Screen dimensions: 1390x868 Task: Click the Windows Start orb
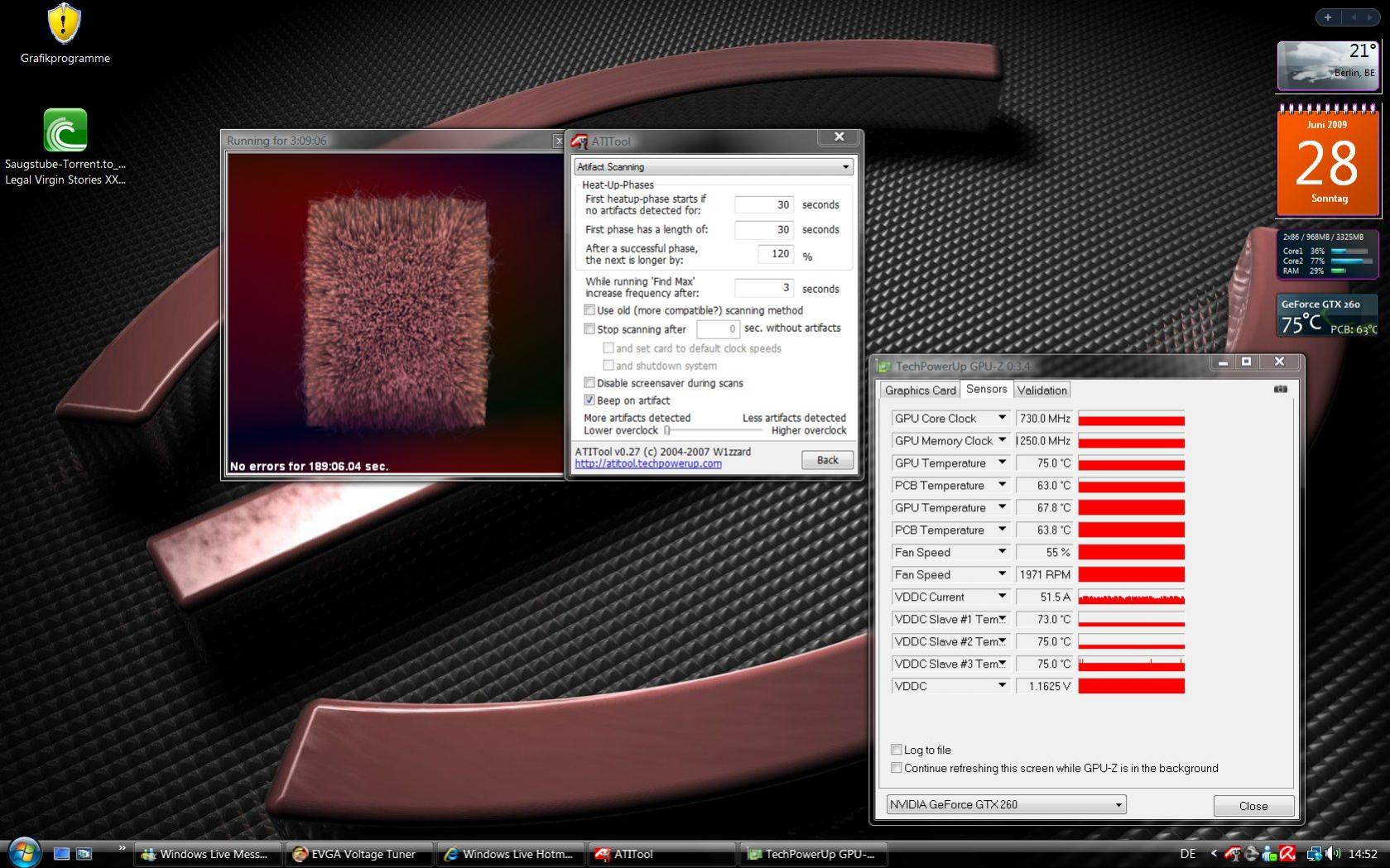point(23,852)
